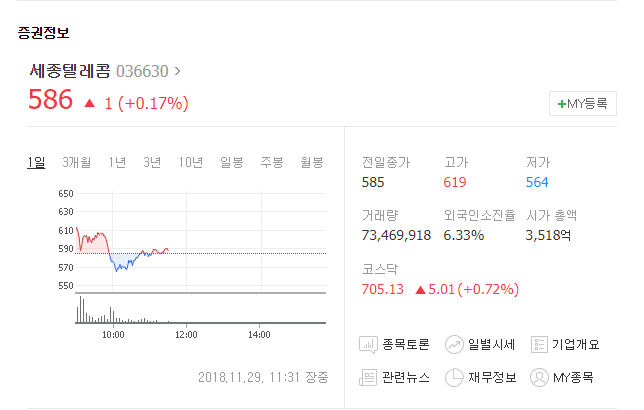The width and height of the screenshot is (644, 410).
Task: Open MY종목 my stocks icon
Action: [539, 377]
